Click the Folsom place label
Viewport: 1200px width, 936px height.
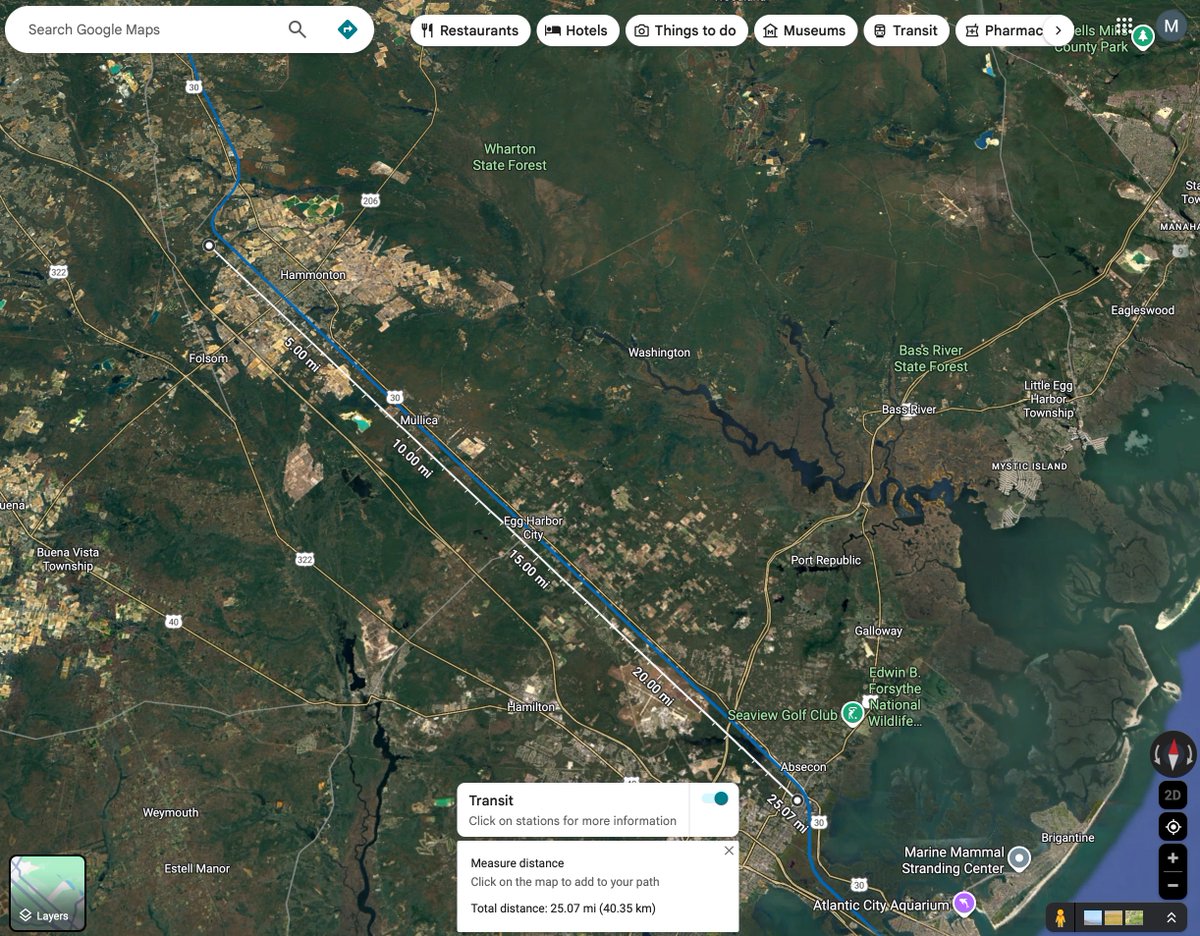(208, 358)
